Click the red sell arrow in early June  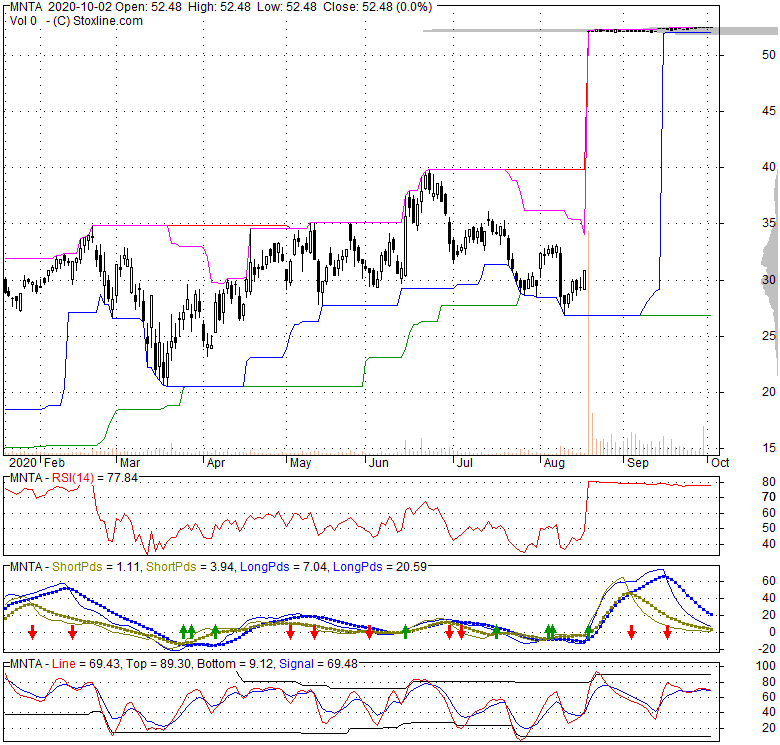(369, 632)
